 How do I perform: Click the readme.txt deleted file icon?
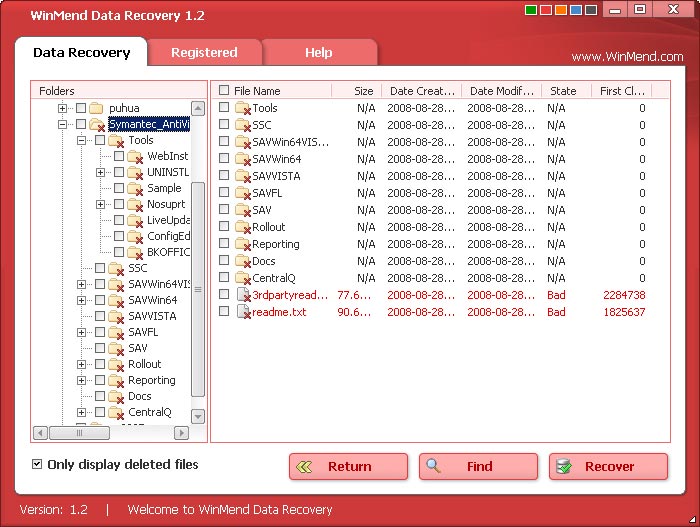pyautogui.click(x=243, y=312)
